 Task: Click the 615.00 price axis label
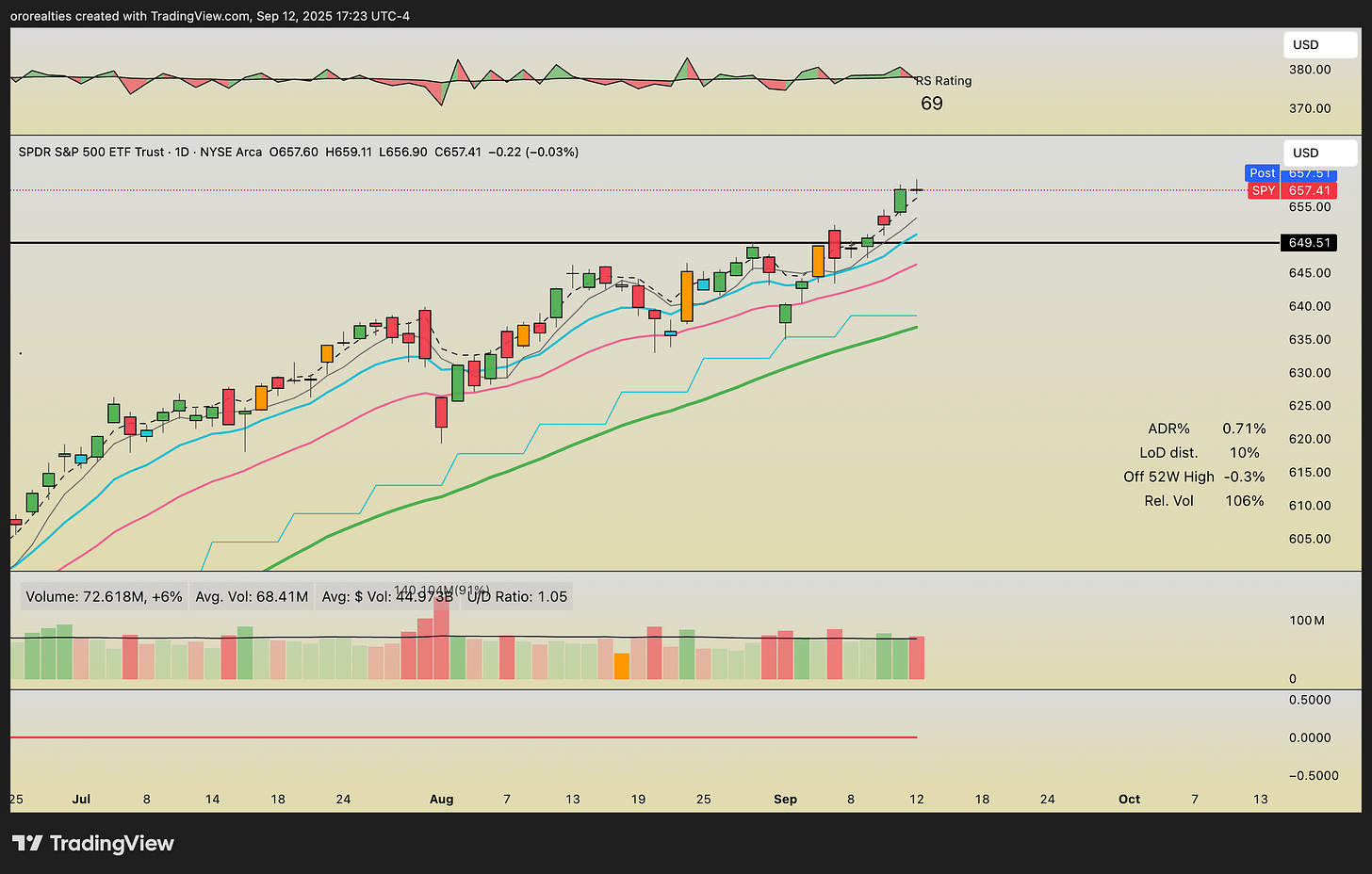[1310, 473]
